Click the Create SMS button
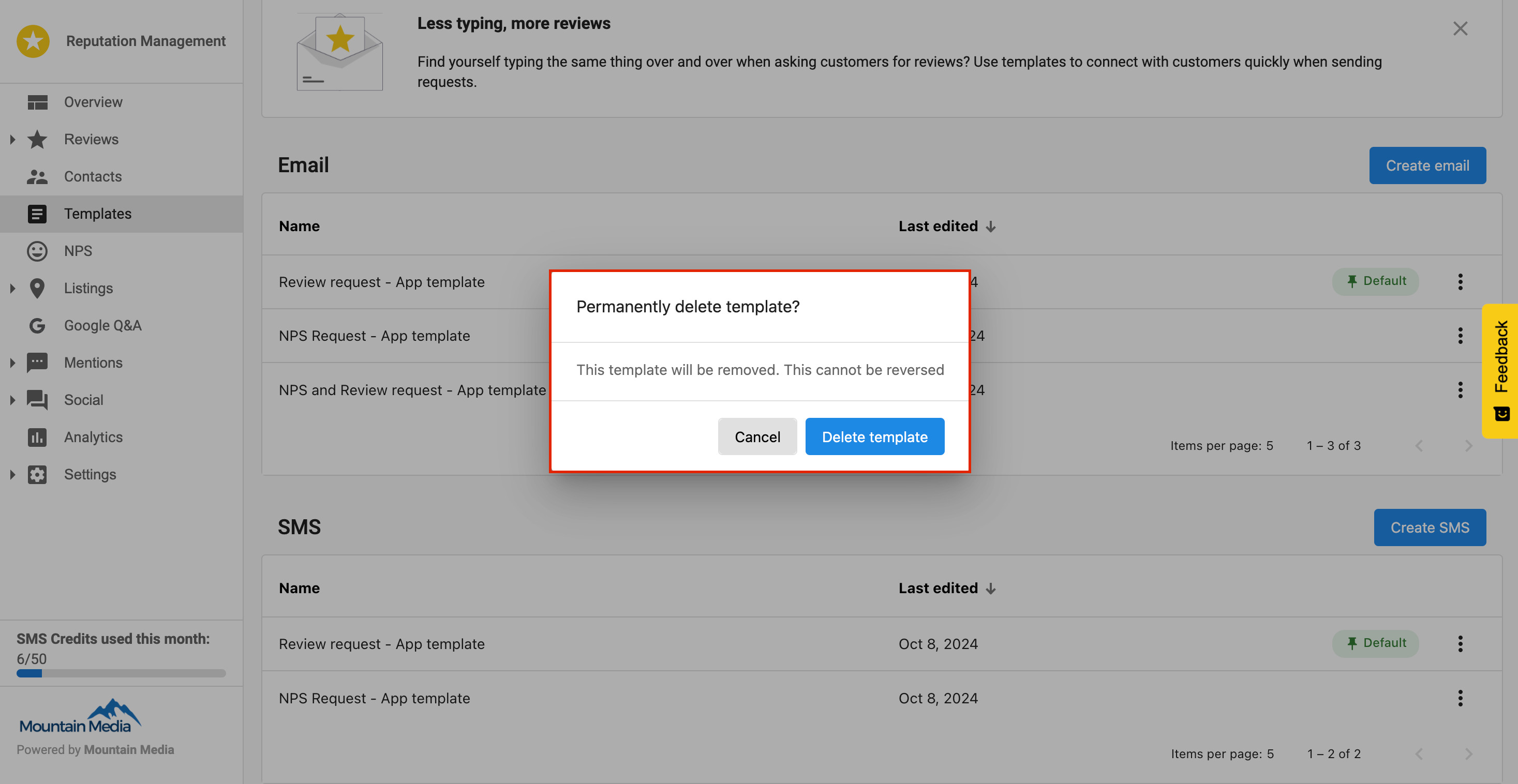Viewport: 1518px width, 784px height. (x=1430, y=527)
